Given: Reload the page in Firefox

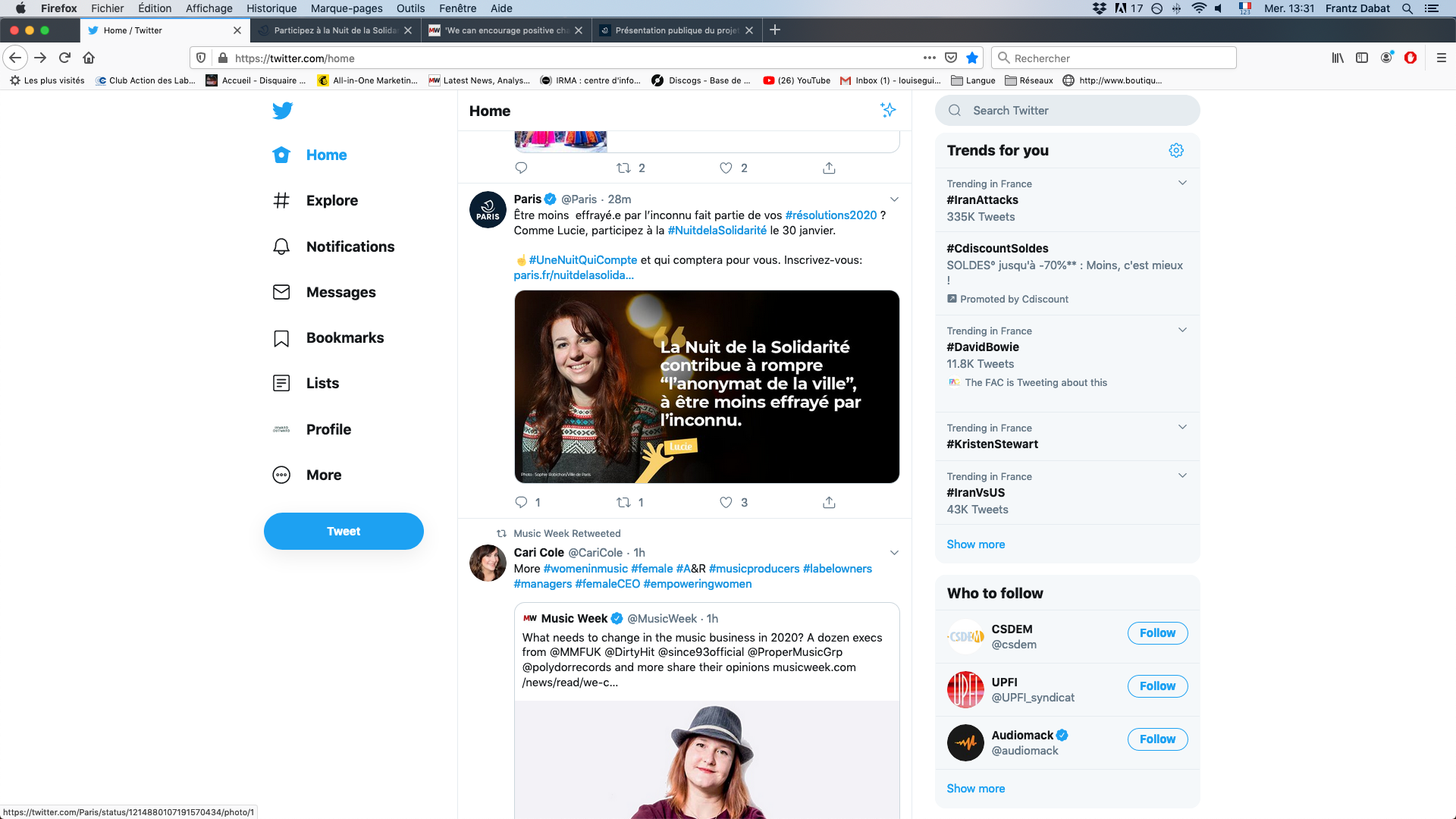Looking at the screenshot, I should (64, 58).
